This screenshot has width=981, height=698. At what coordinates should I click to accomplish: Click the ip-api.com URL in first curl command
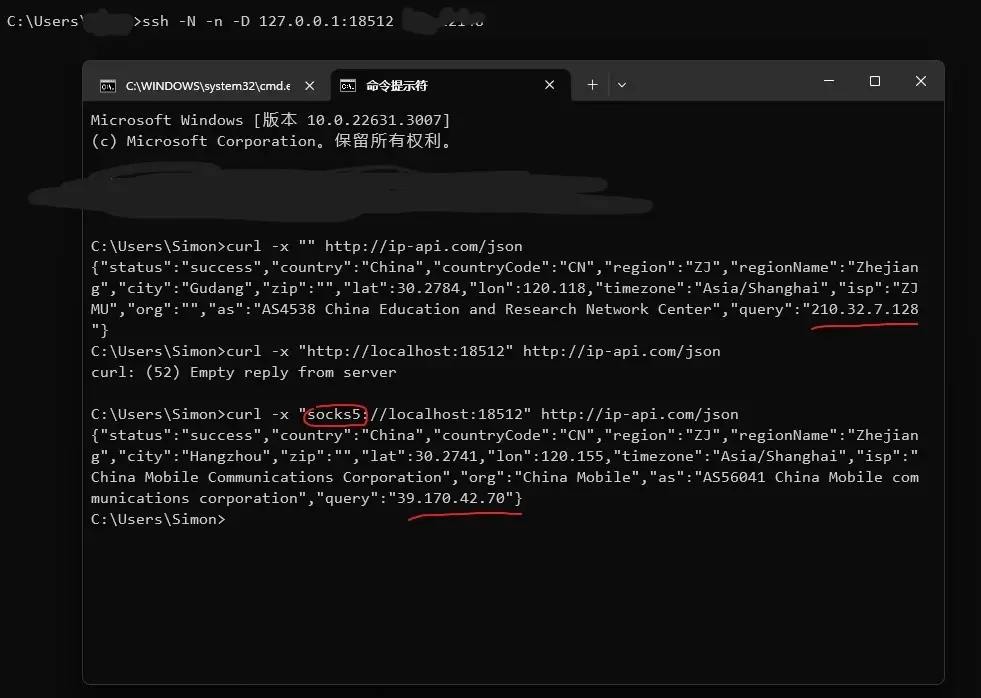click(423, 246)
